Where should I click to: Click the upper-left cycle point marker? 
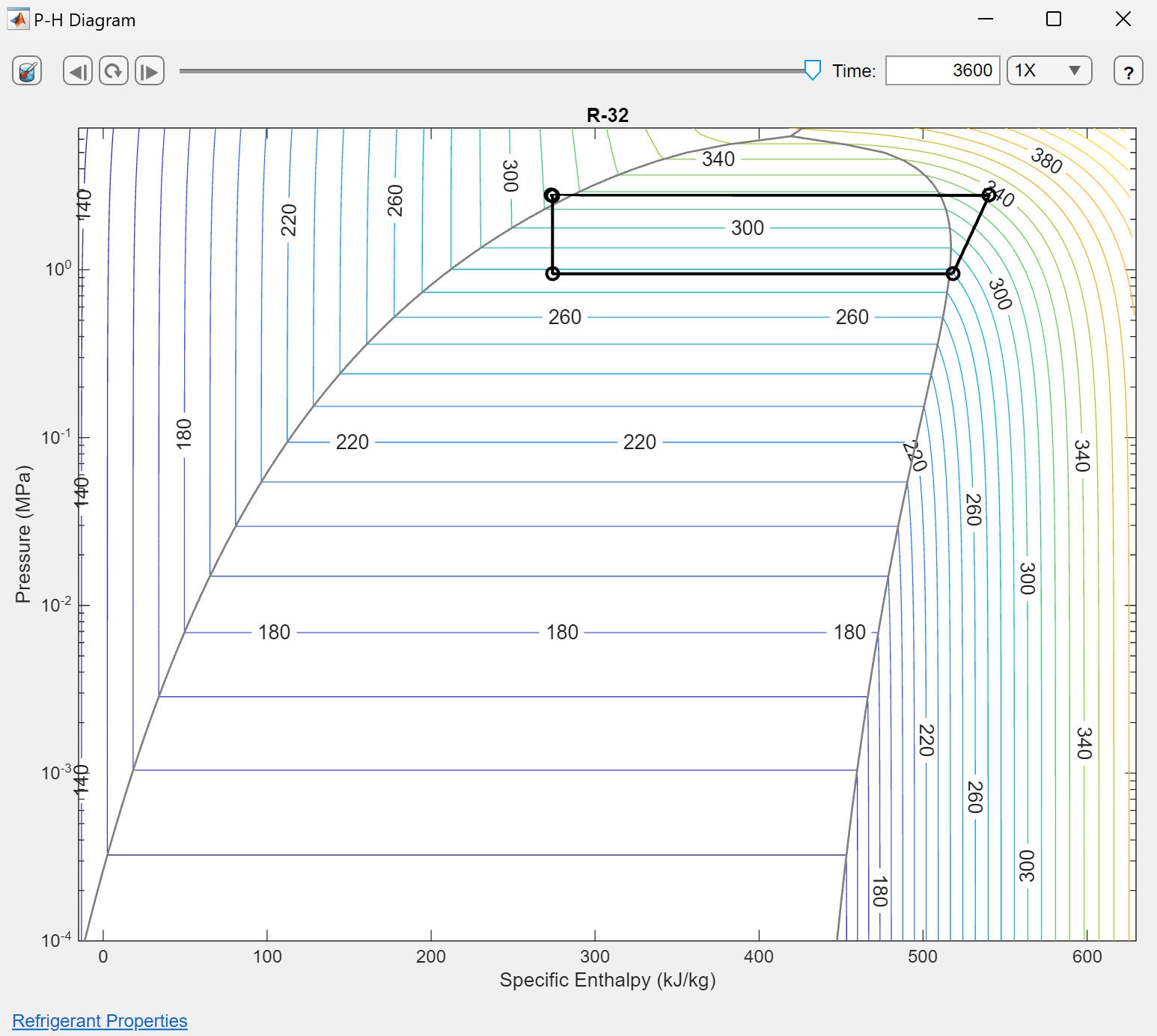coord(552,195)
